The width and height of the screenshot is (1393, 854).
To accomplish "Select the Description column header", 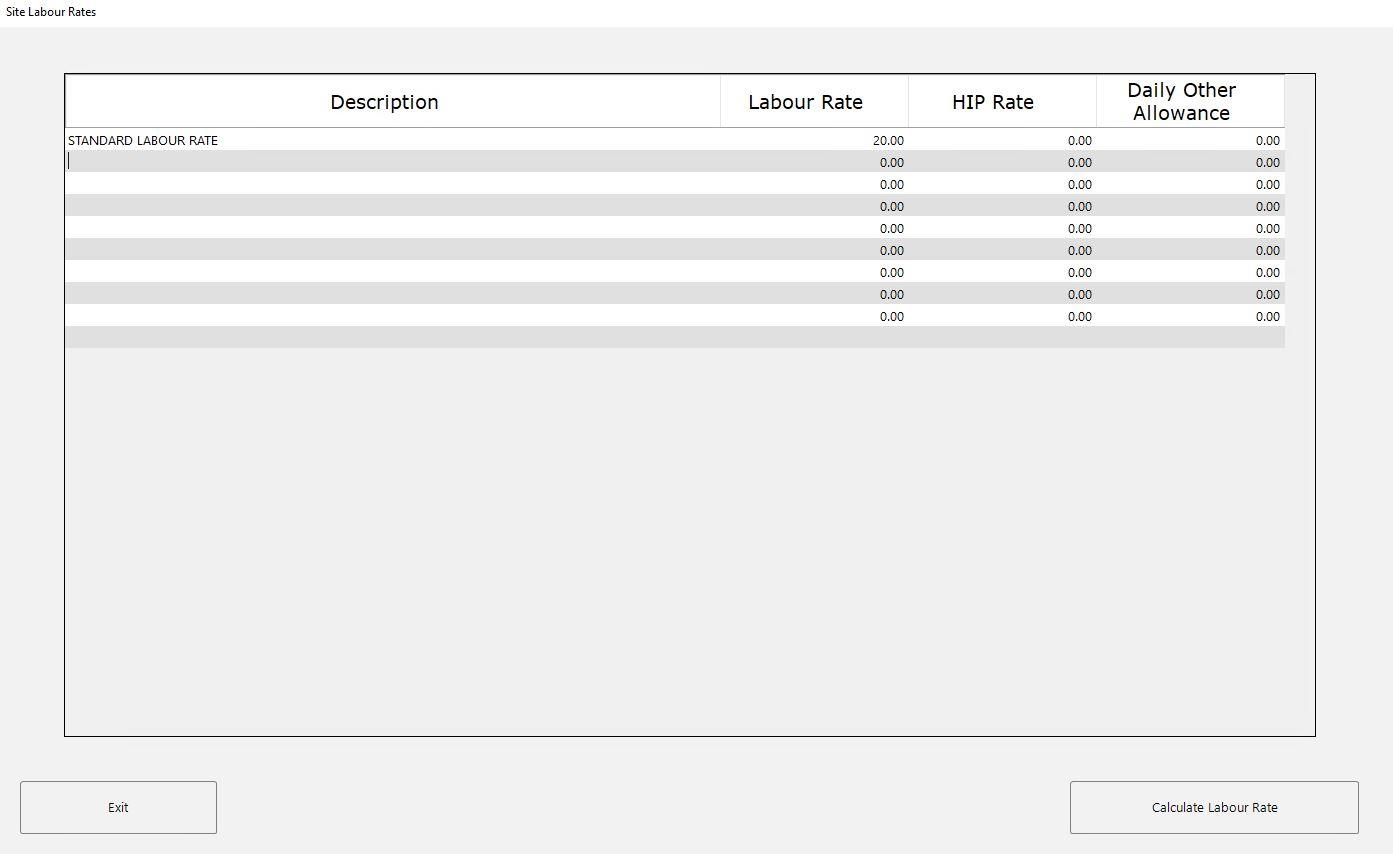I will [384, 101].
